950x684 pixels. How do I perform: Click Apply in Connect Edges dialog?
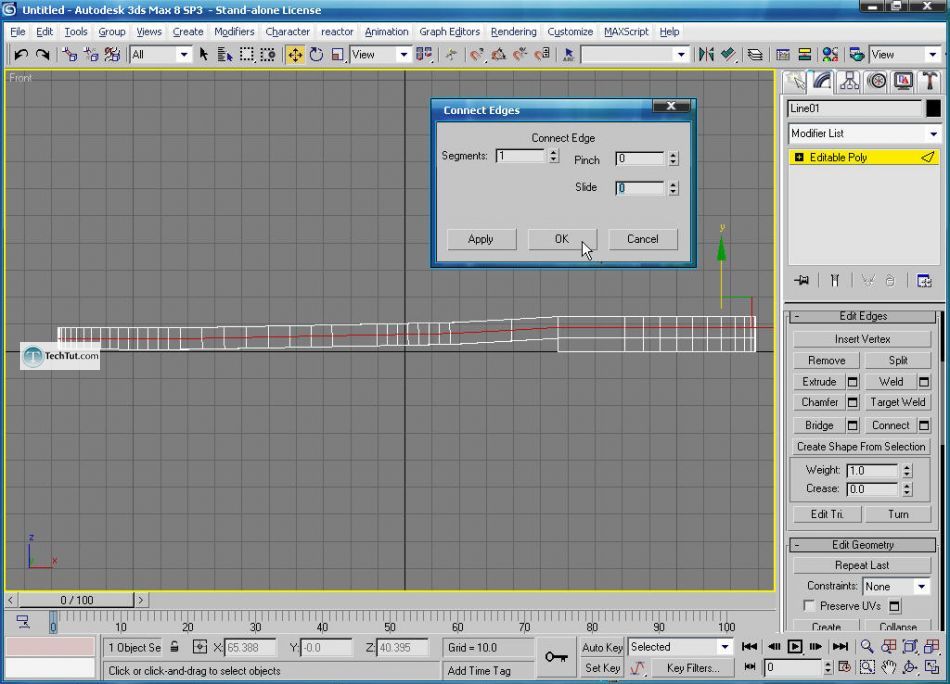click(x=481, y=239)
